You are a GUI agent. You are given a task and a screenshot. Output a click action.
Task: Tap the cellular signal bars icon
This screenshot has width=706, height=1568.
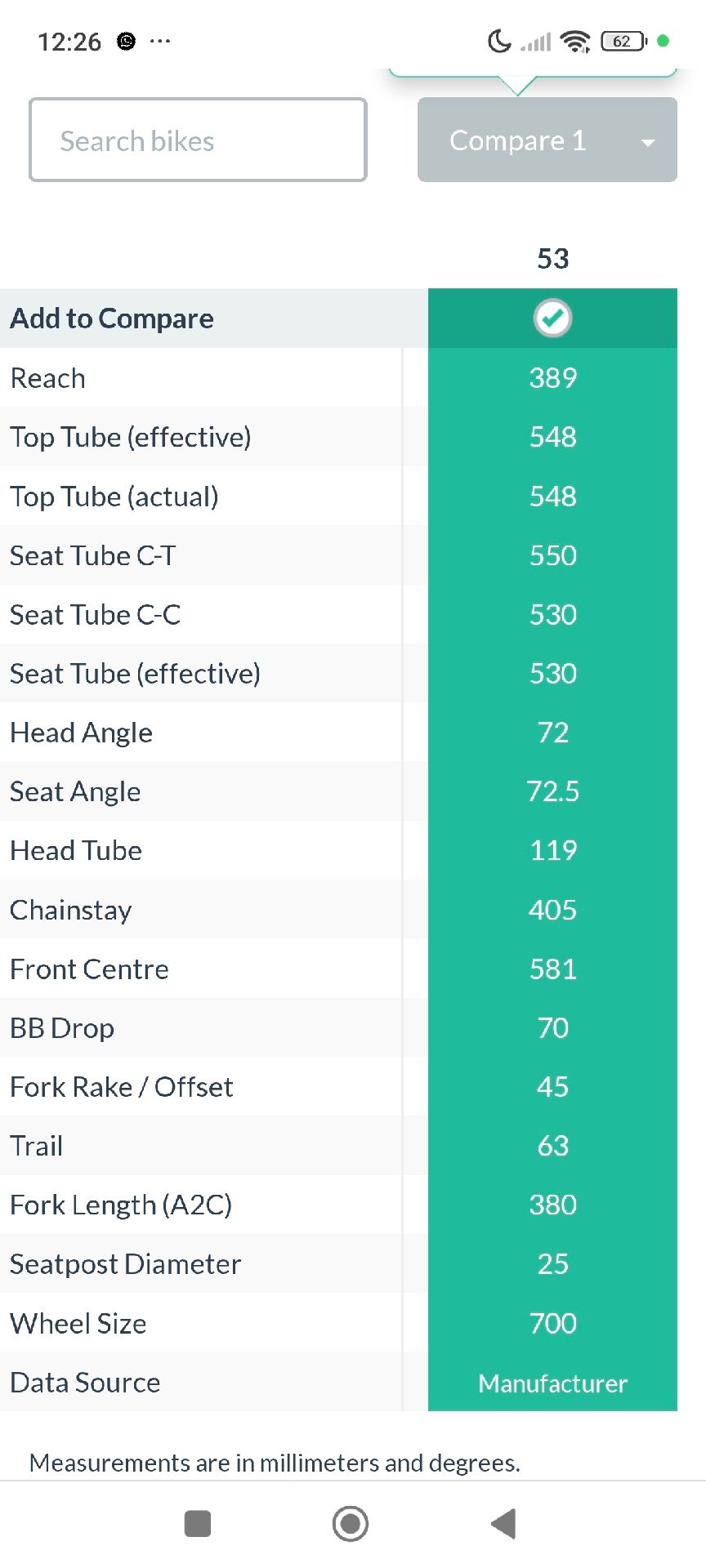[536, 41]
